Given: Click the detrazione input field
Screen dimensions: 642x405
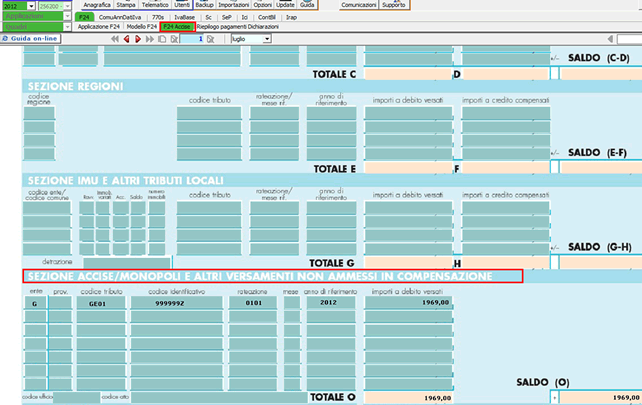Looking at the screenshot, I should pyautogui.click(x=127, y=262).
